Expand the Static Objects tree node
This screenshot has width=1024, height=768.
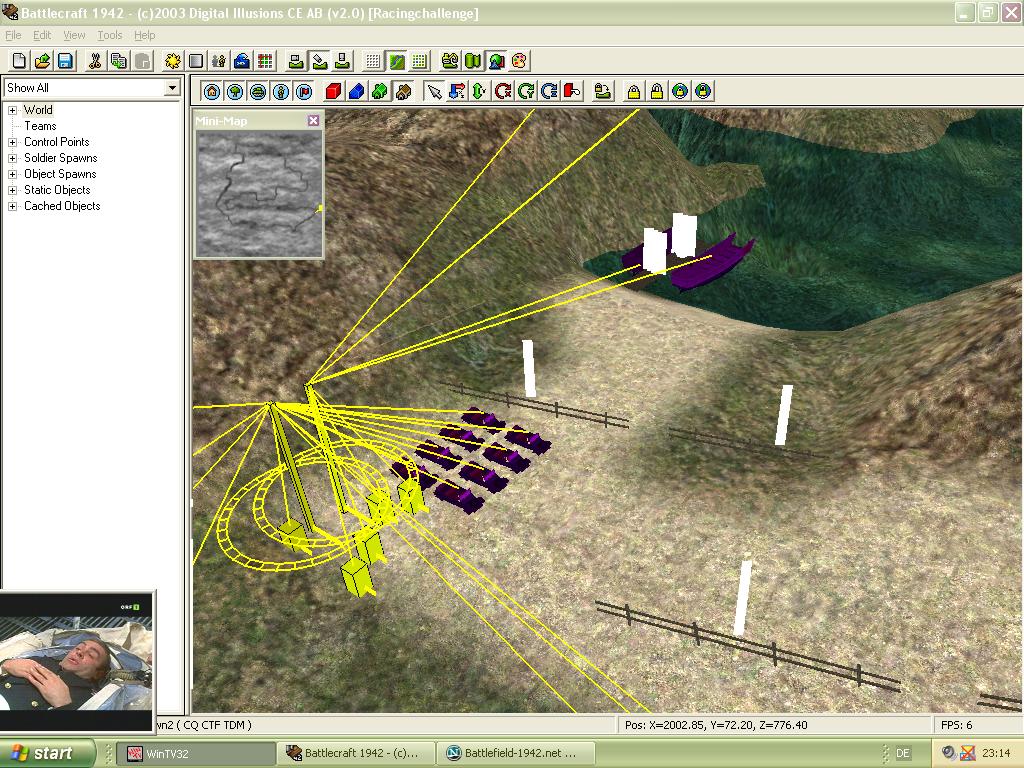pos(12,190)
